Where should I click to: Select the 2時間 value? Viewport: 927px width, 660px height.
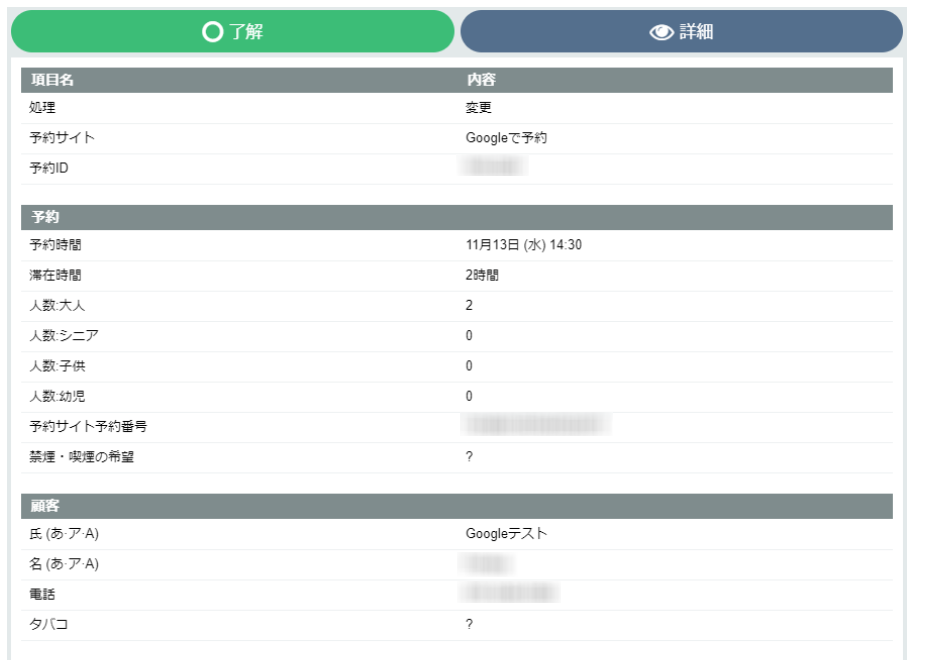482,275
